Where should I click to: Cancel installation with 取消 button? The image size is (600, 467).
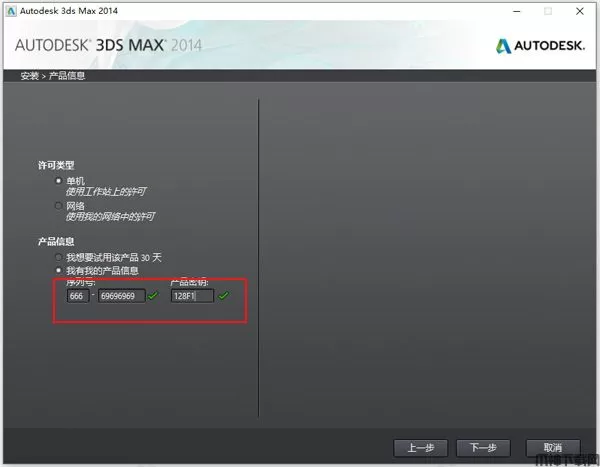(553, 448)
